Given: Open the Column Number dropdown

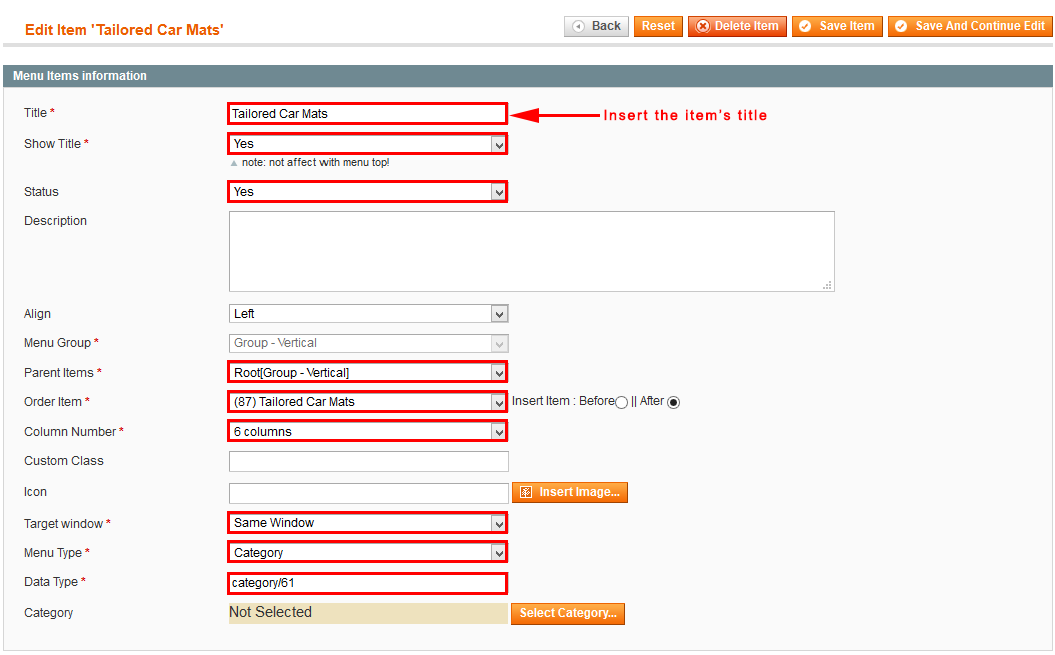Looking at the screenshot, I should tap(367, 432).
